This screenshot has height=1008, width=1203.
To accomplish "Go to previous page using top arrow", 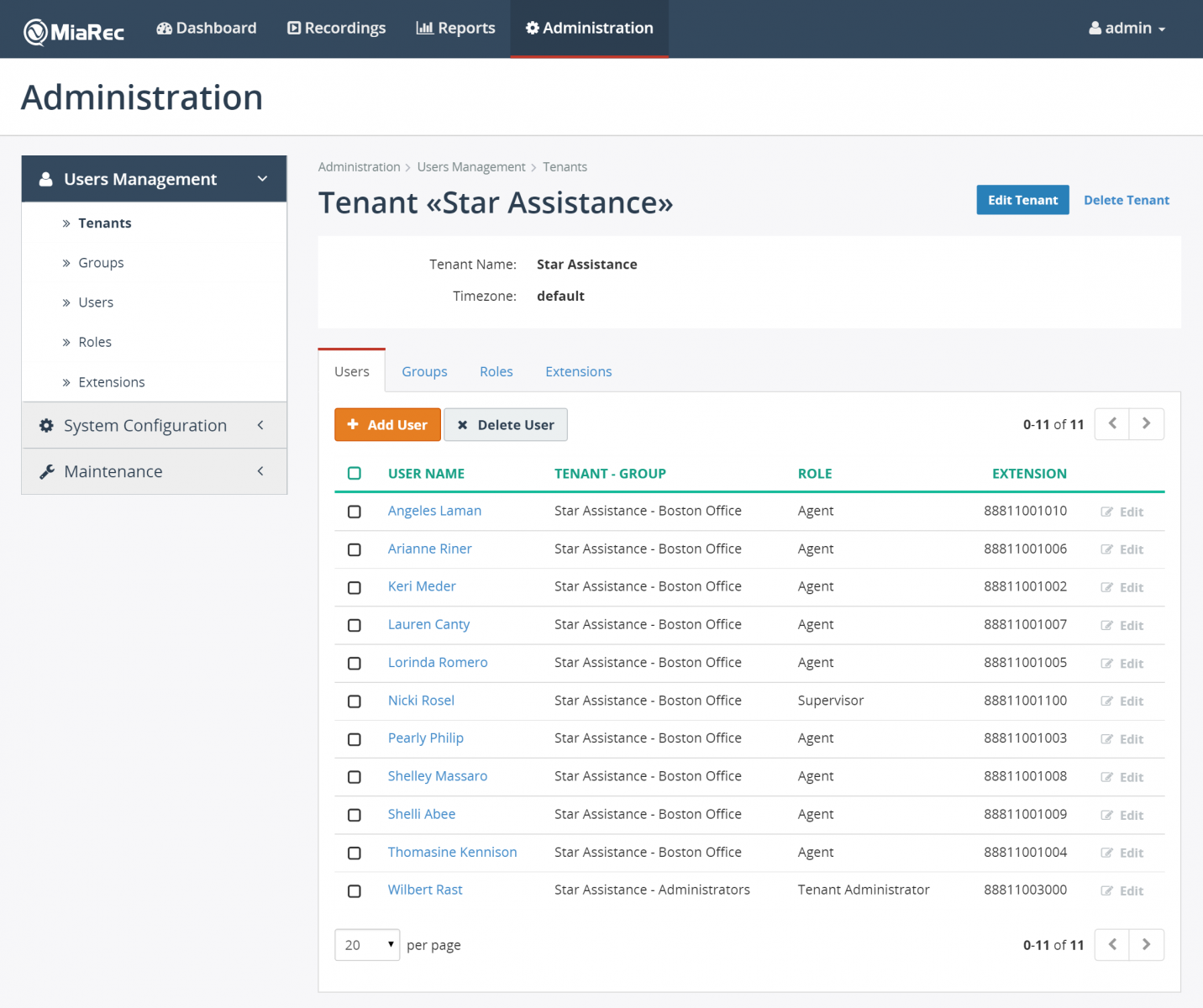I will 1112,424.
